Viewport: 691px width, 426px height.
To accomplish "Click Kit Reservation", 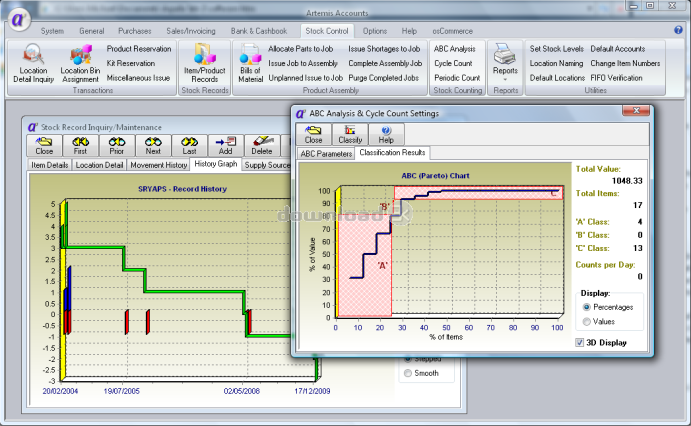I will click(x=130, y=63).
